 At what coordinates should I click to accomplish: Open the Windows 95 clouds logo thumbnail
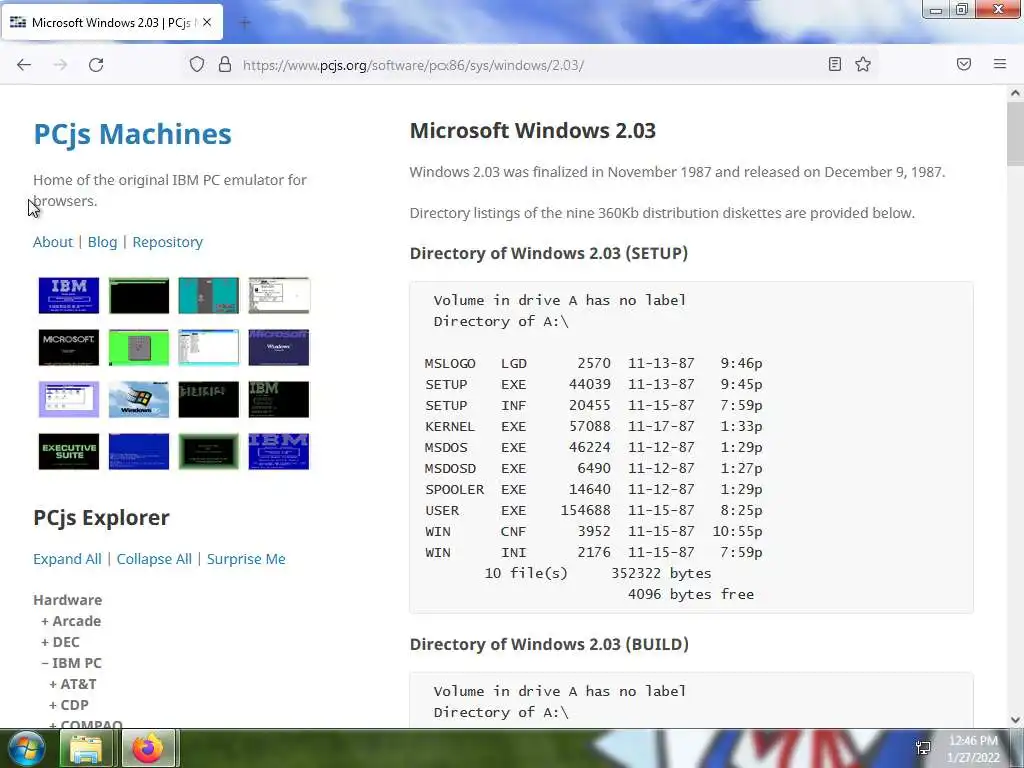coord(138,399)
